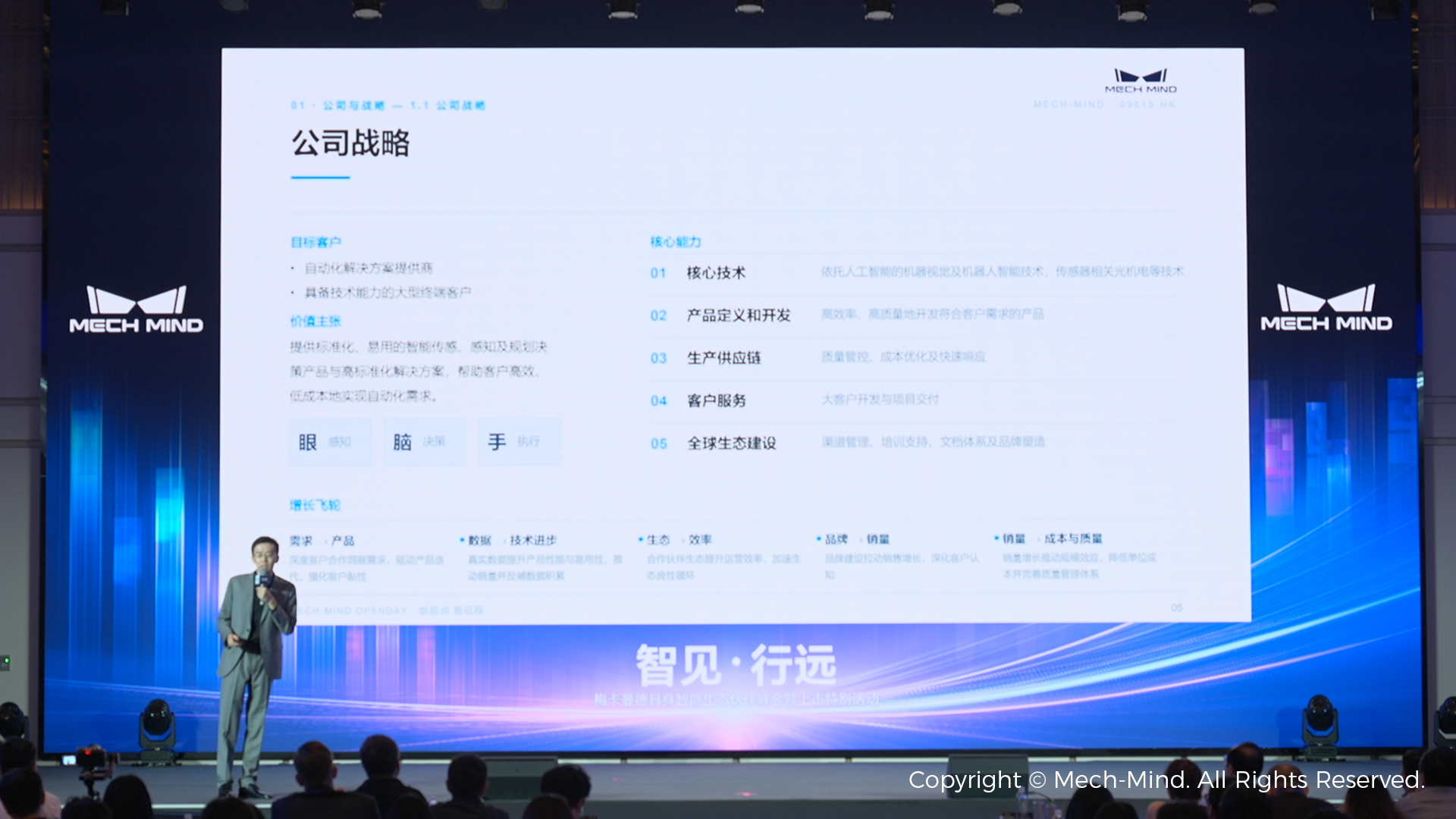Select the bullet 自动化解决方案提供商
This screenshot has width=1456, height=819.
369,268
